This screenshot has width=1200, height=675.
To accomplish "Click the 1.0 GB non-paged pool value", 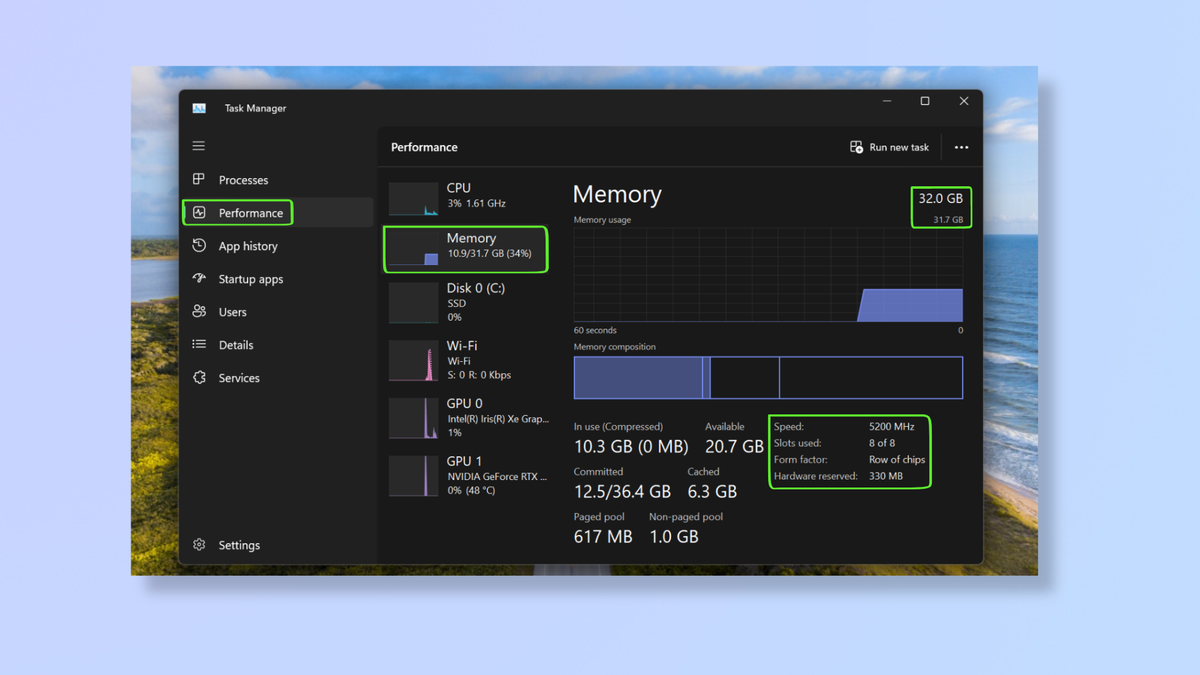I will tap(674, 537).
